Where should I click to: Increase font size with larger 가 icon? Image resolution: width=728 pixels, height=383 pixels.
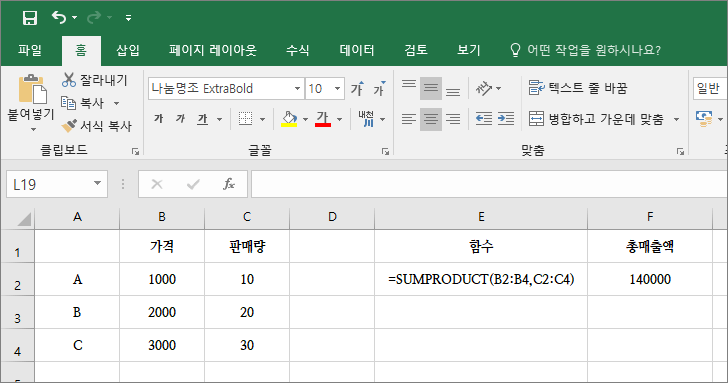click(358, 88)
